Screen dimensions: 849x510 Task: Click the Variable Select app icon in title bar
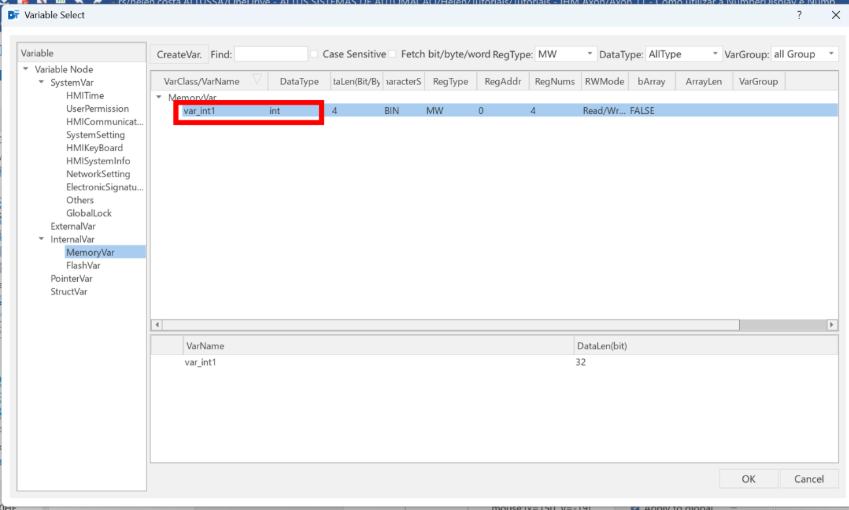click(14, 15)
